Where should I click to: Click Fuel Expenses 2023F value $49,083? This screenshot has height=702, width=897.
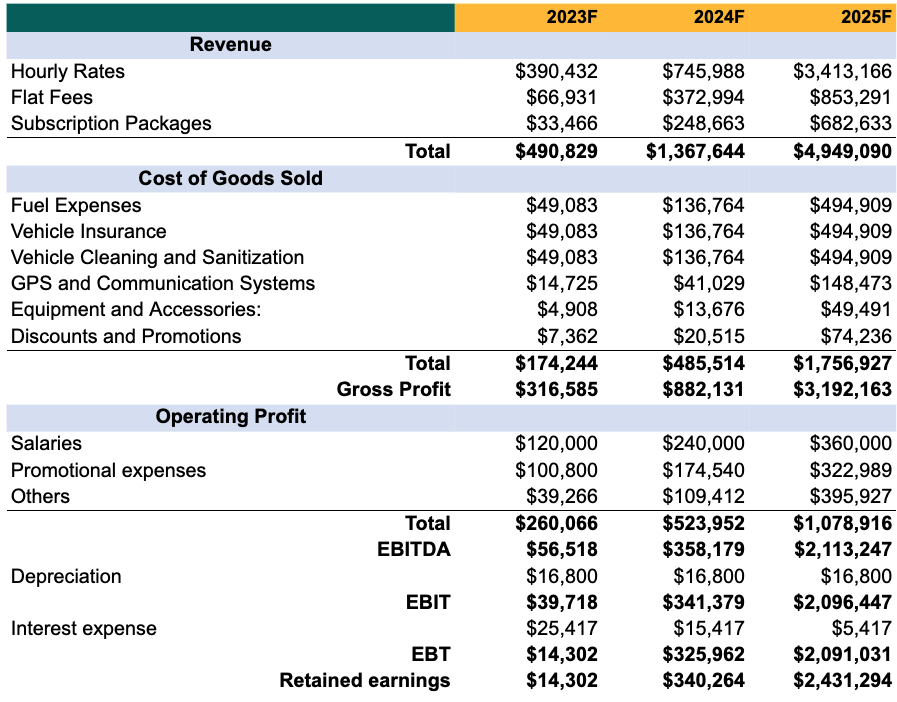point(562,205)
